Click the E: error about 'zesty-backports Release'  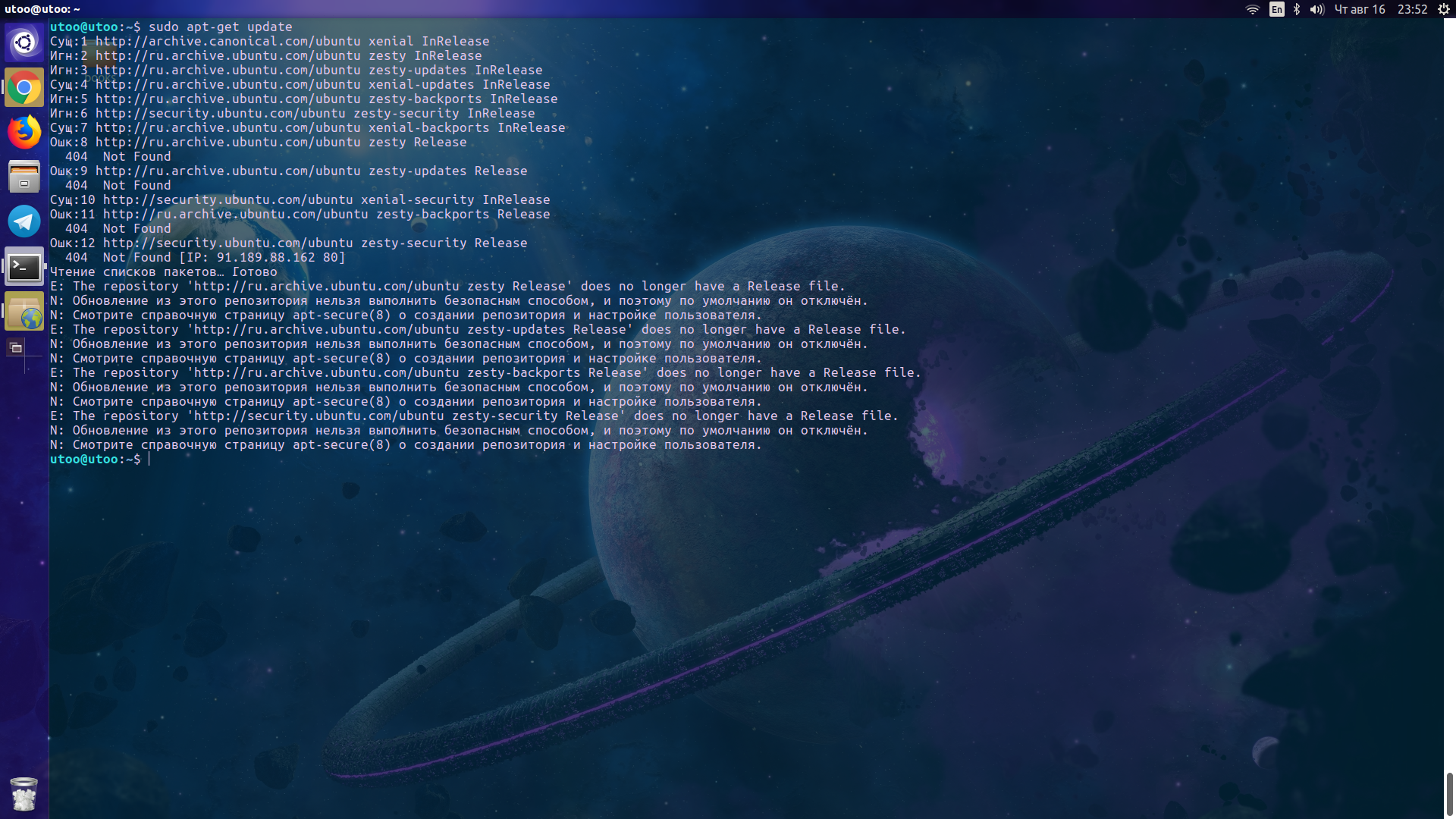click(486, 372)
